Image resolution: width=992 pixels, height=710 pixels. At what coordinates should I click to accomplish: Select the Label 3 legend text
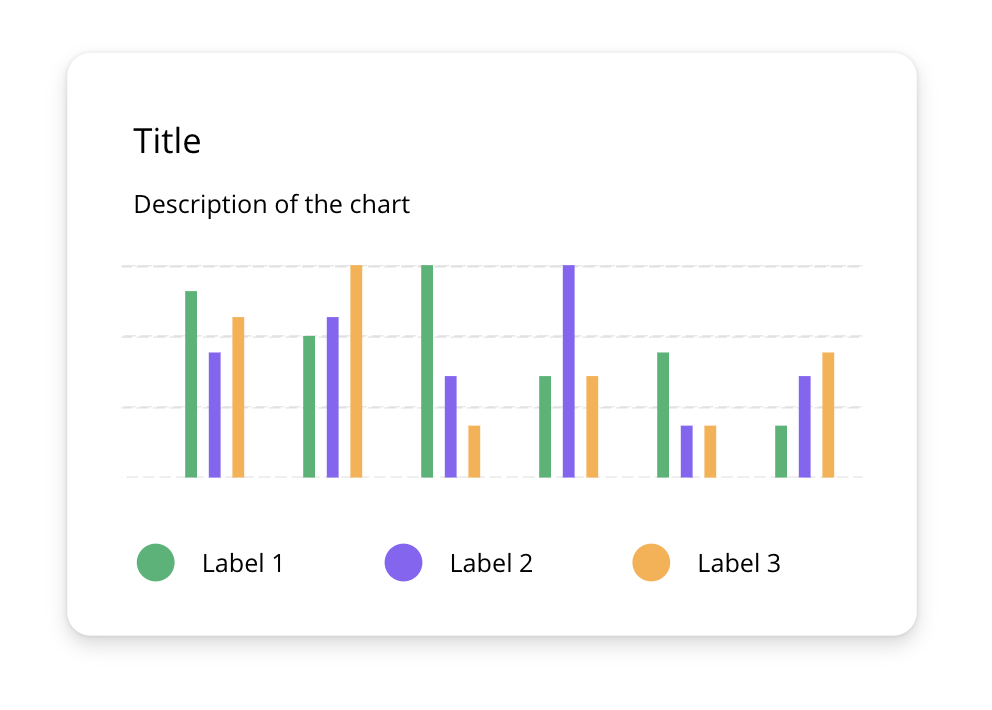(739, 563)
